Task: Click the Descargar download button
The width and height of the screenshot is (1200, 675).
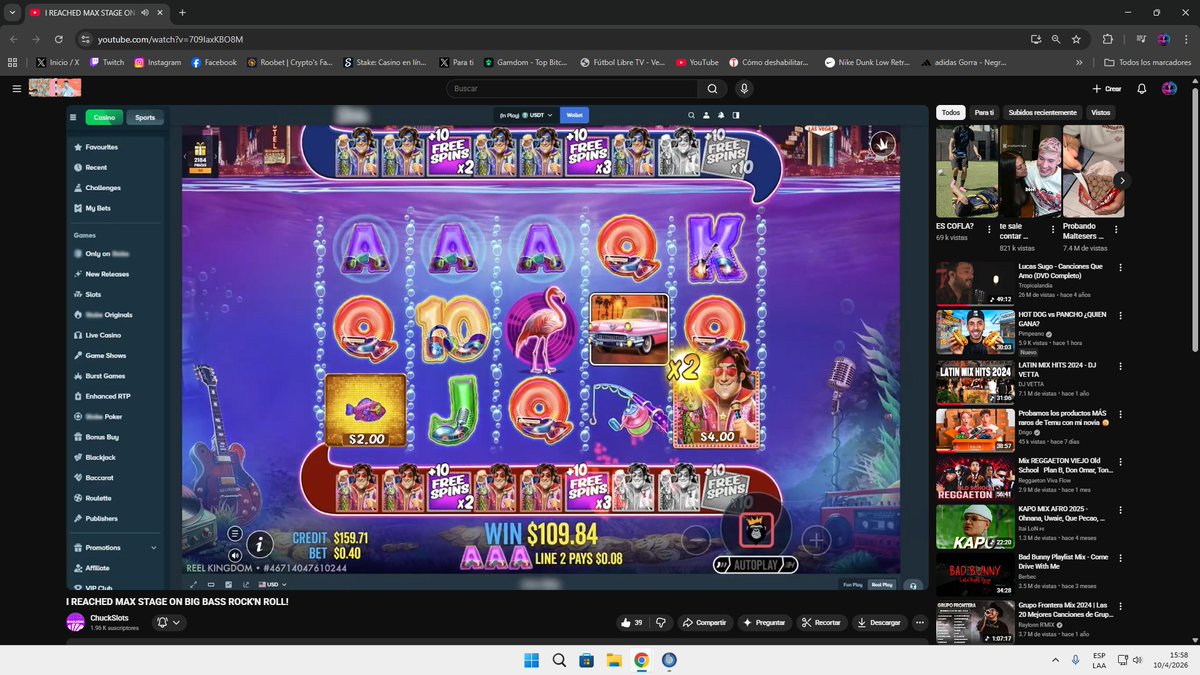Action: pyautogui.click(x=879, y=622)
